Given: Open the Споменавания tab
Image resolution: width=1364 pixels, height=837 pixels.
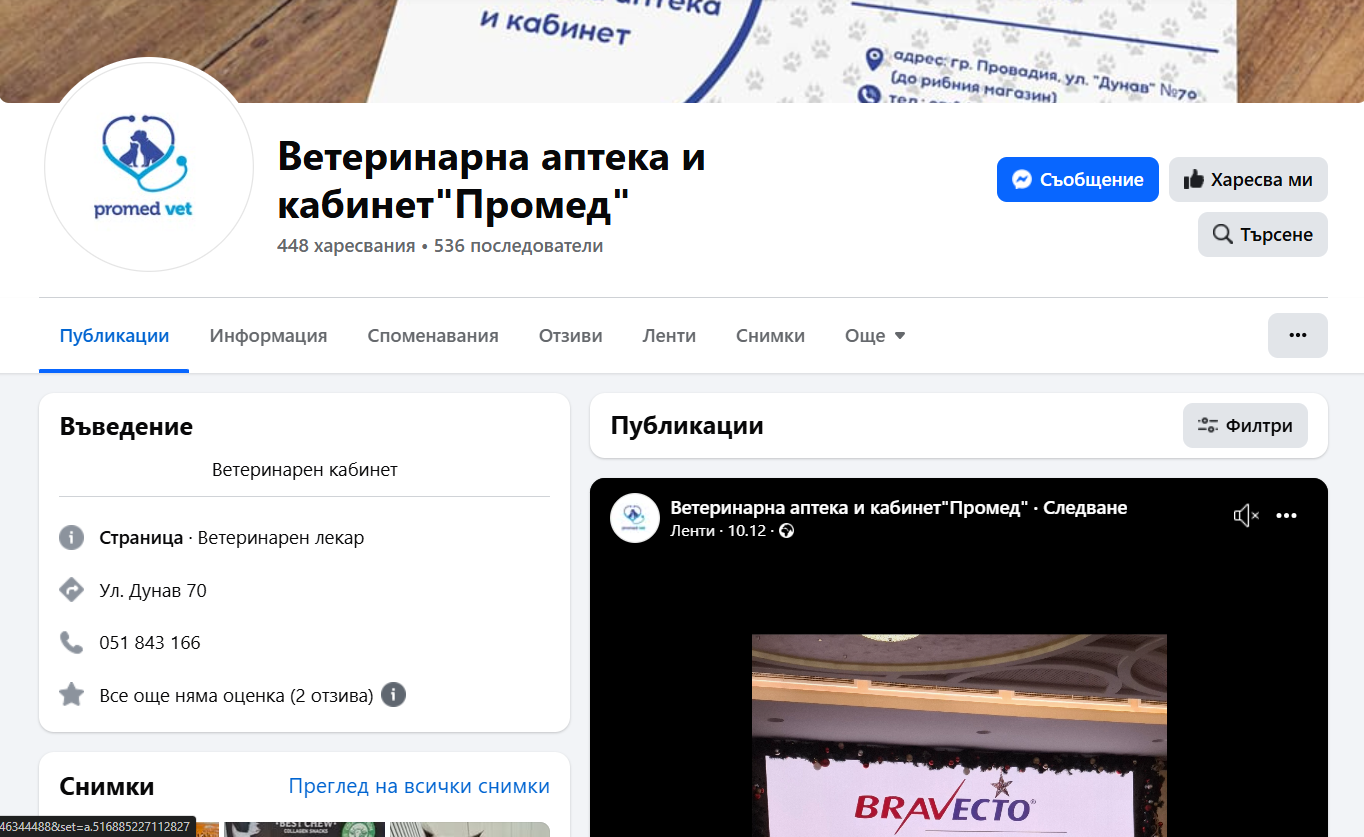Looking at the screenshot, I should tap(433, 336).
